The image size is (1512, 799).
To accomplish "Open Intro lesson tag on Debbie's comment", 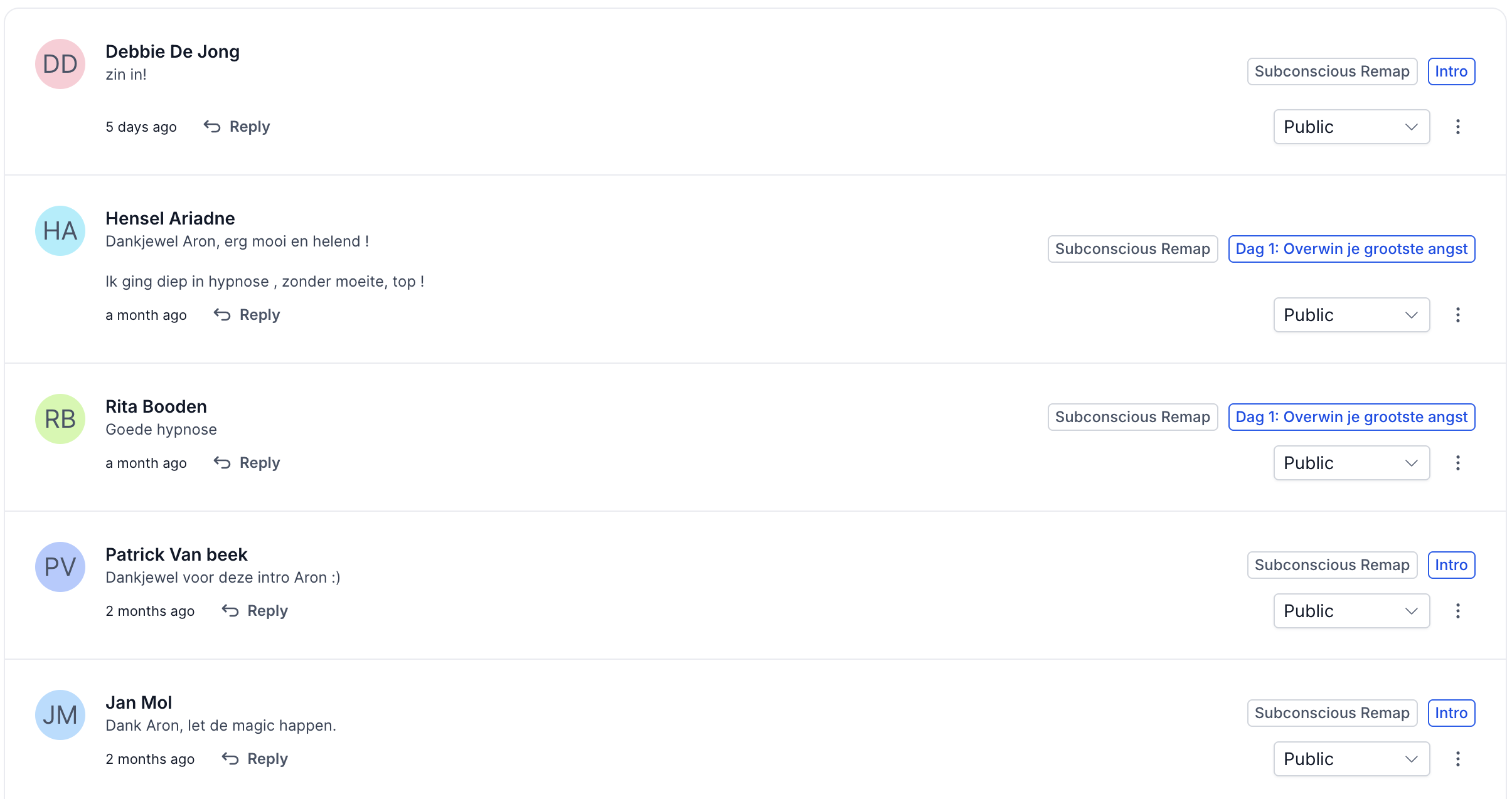I will 1451,71.
